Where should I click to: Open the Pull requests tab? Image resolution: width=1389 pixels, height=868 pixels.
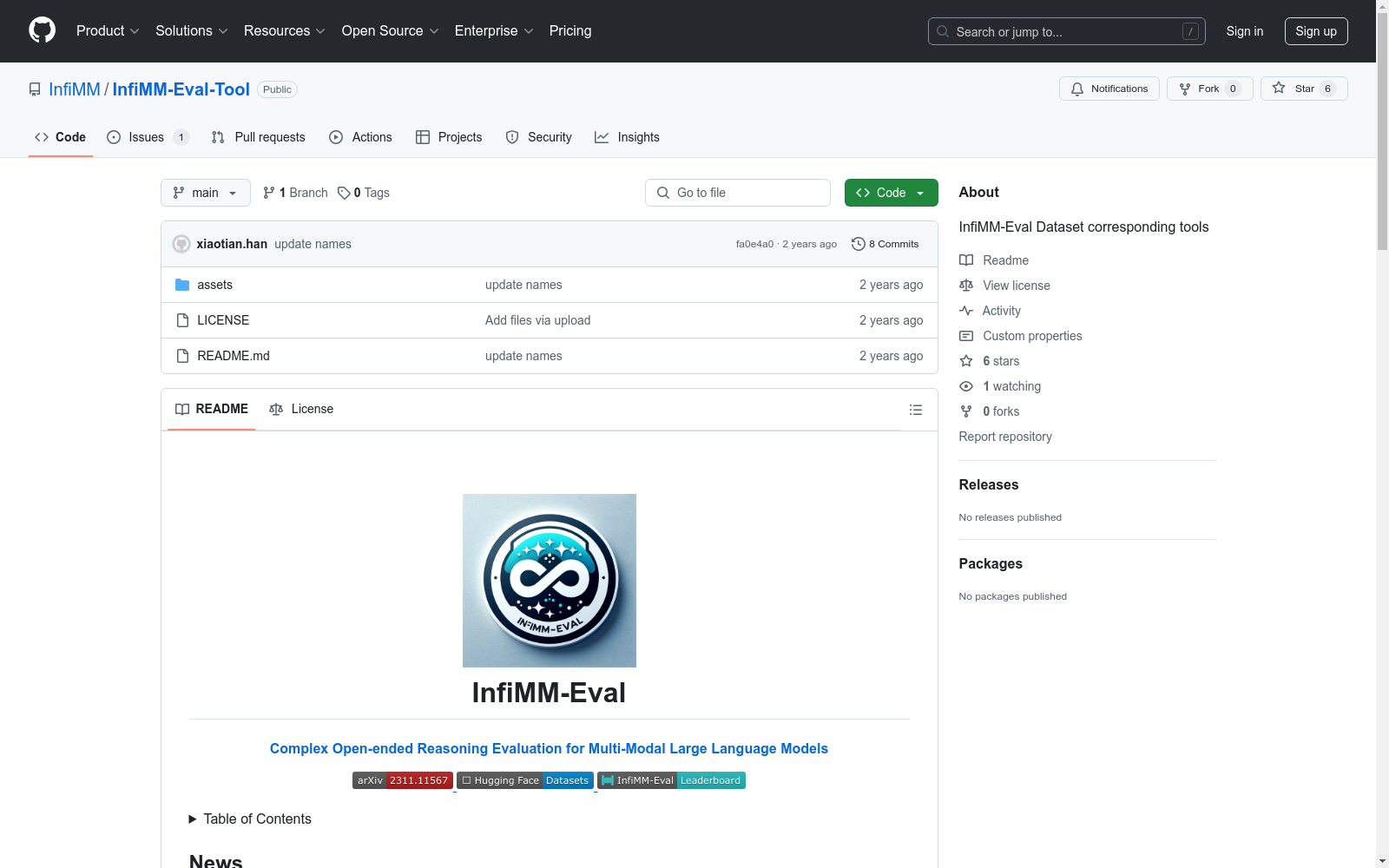(259, 137)
